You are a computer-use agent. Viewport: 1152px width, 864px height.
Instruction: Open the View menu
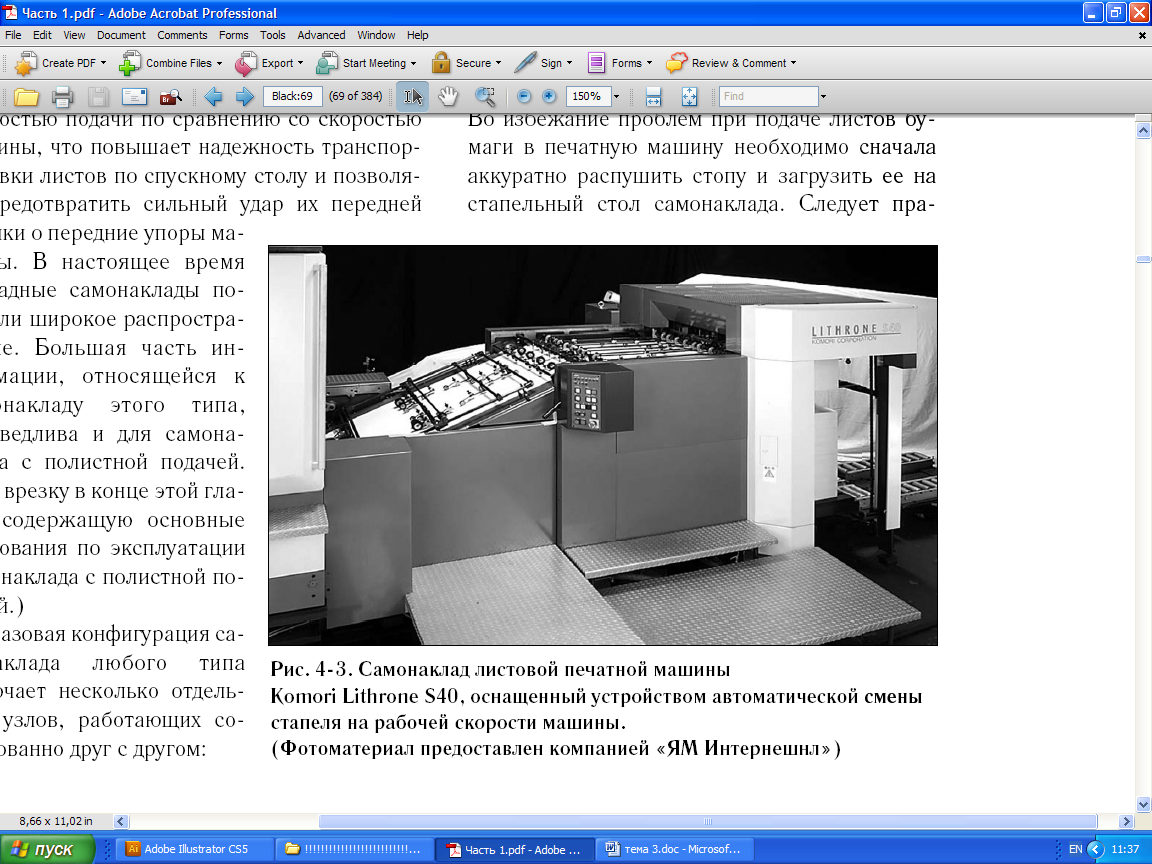(x=74, y=35)
